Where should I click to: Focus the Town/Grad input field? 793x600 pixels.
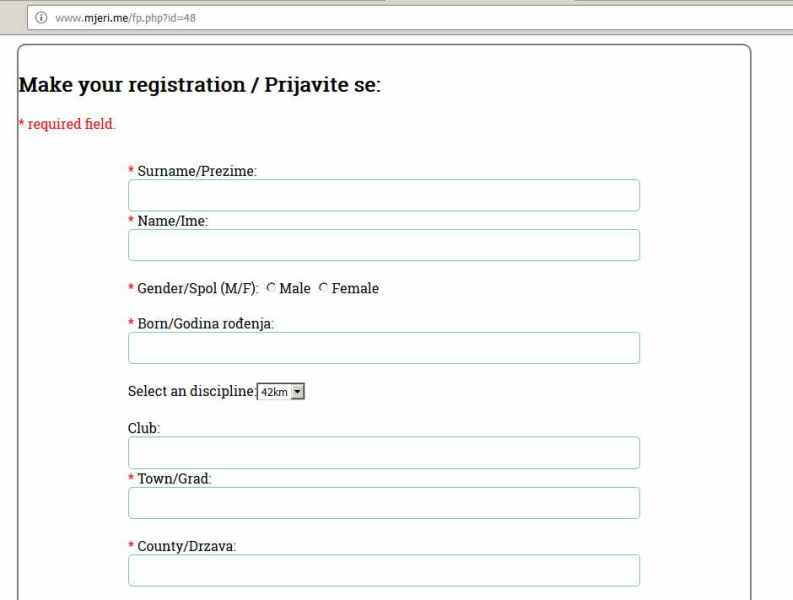(384, 503)
